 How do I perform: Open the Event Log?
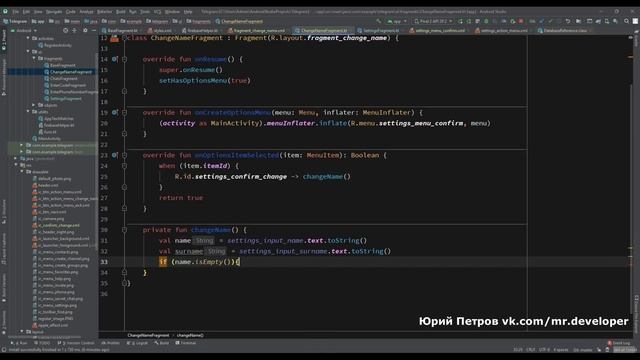pos(618,343)
